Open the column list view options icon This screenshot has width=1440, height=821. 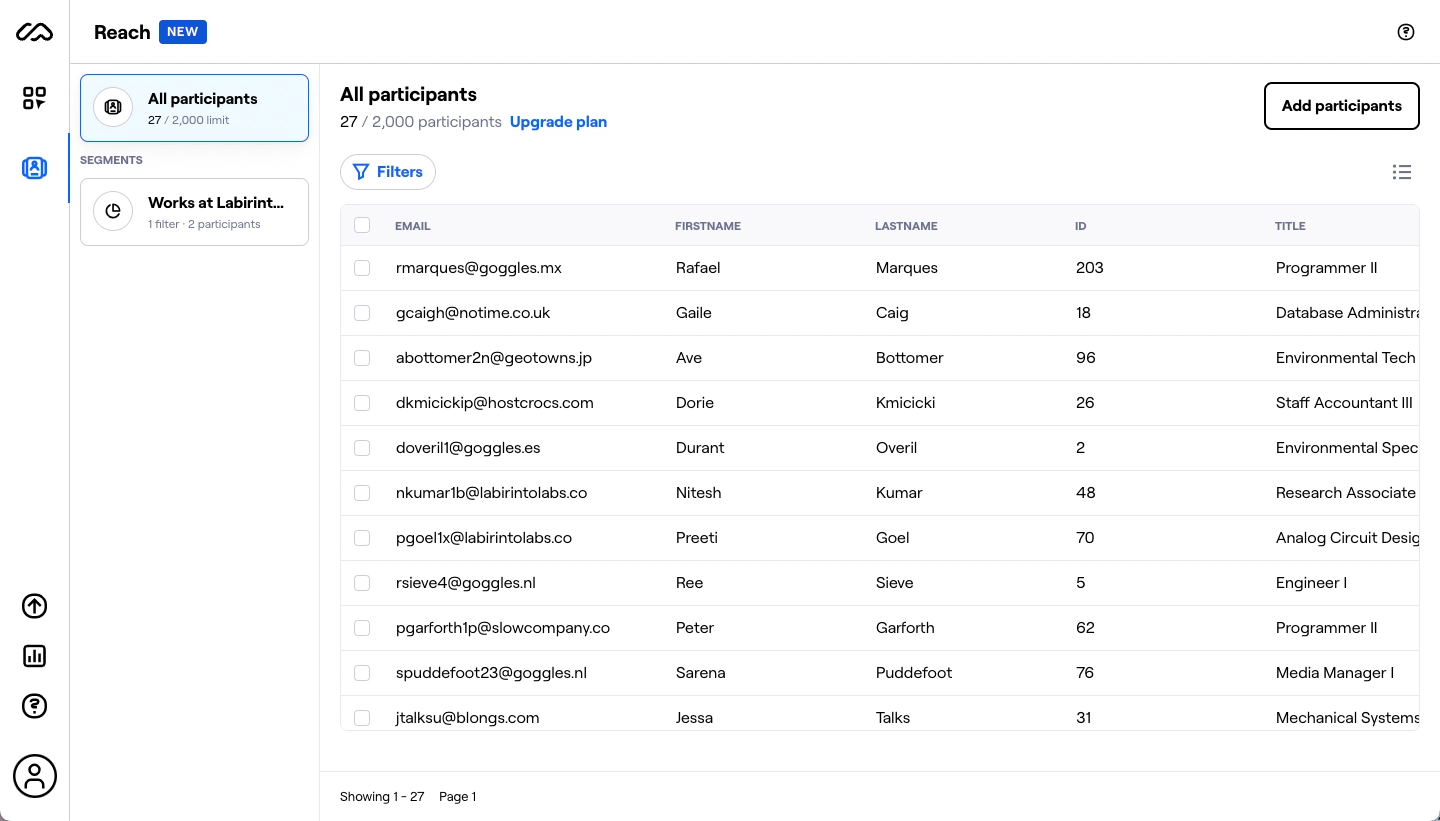point(1402,172)
